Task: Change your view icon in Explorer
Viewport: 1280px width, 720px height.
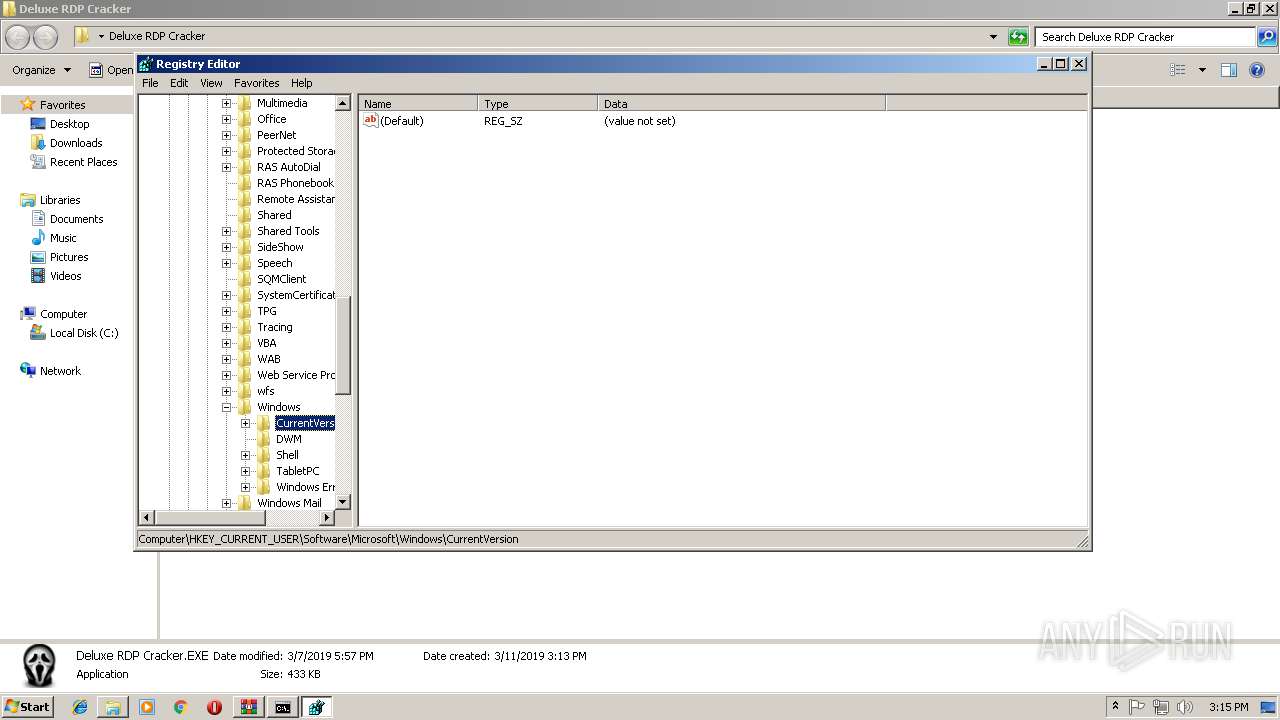Action: 1178,70
